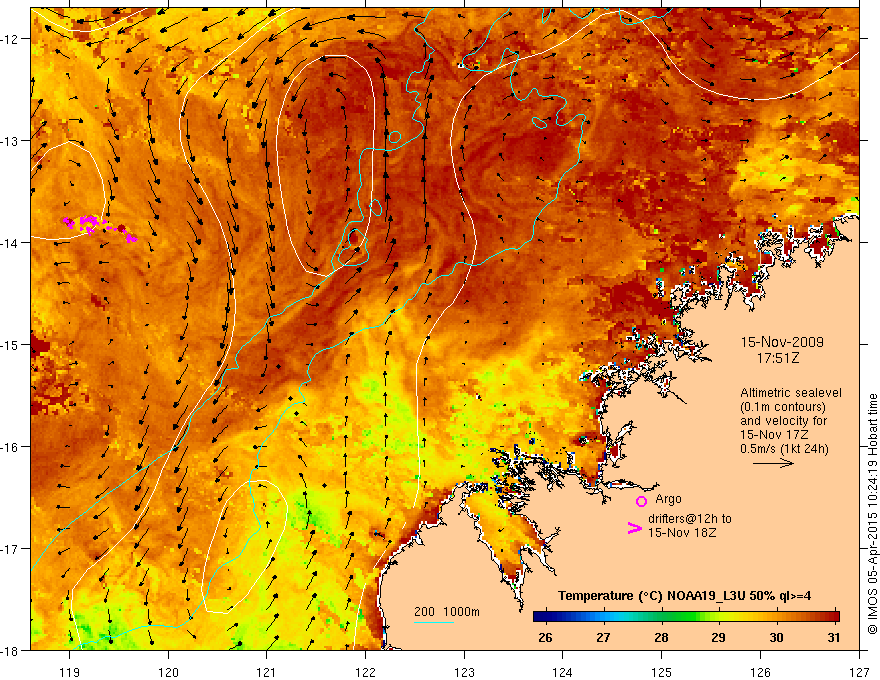Click longitude axis label 121
The height and width of the screenshot is (680, 880).
267,673
